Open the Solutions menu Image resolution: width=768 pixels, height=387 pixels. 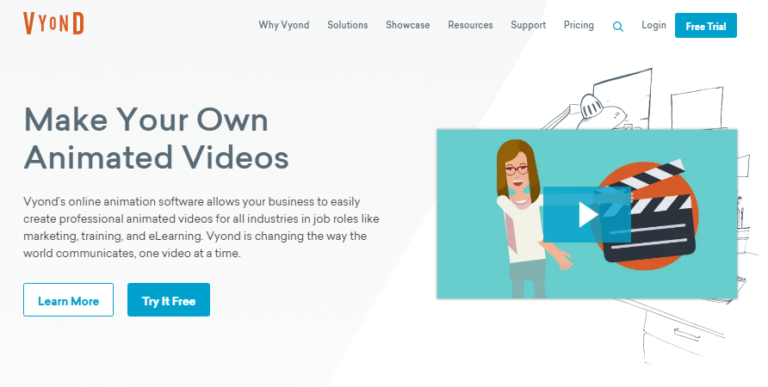pyautogui.click(x=347, y=25)
